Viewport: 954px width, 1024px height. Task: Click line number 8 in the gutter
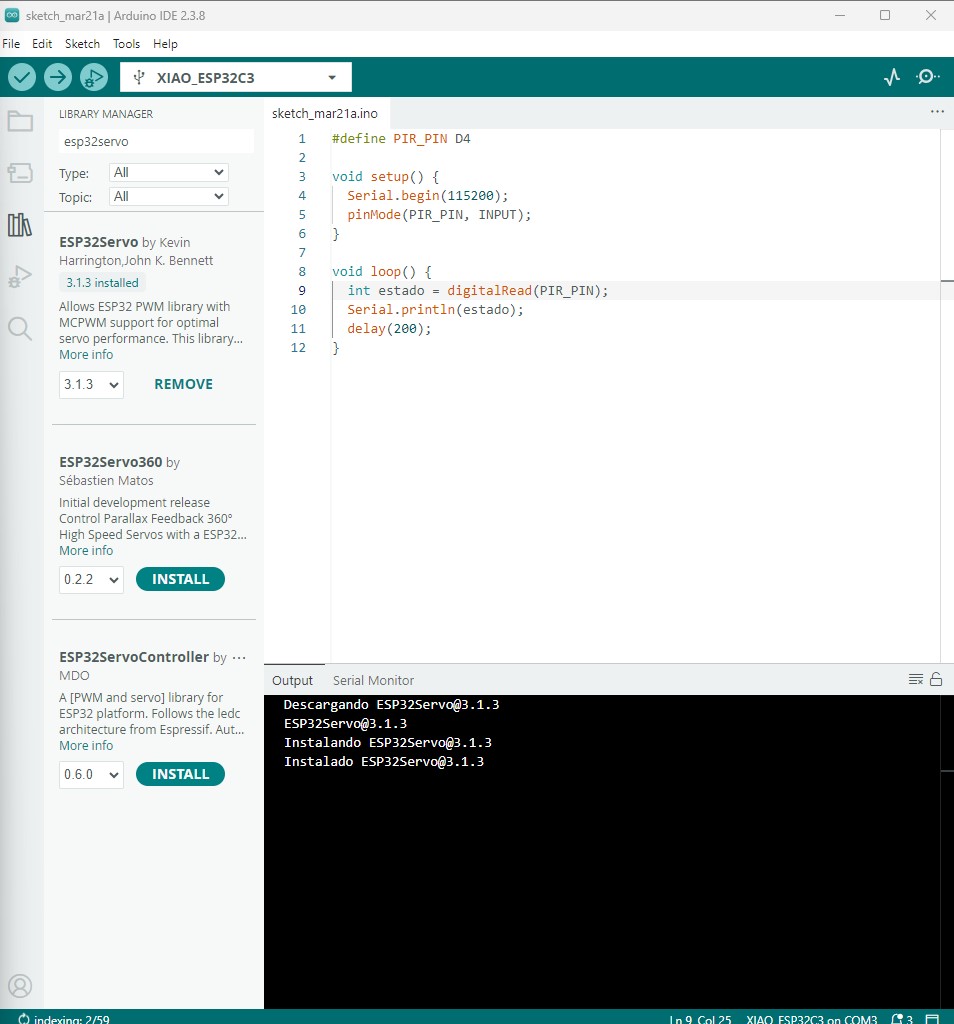(x=302, y=272)
